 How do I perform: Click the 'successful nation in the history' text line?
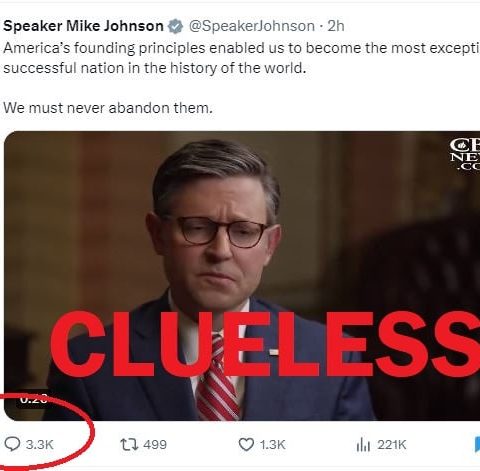(x=155, y=68)
